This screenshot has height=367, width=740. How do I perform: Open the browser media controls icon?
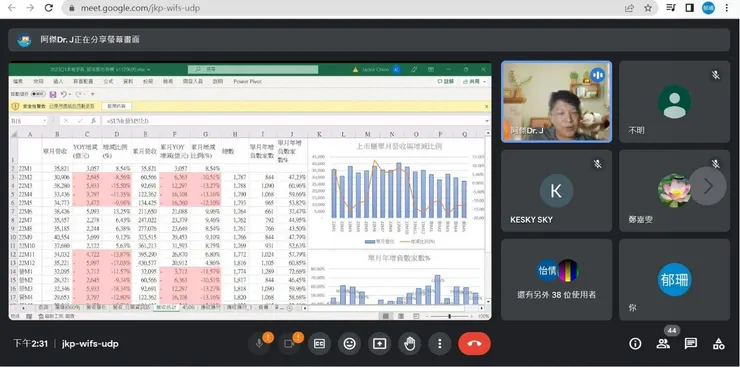[x=671, y=8]
